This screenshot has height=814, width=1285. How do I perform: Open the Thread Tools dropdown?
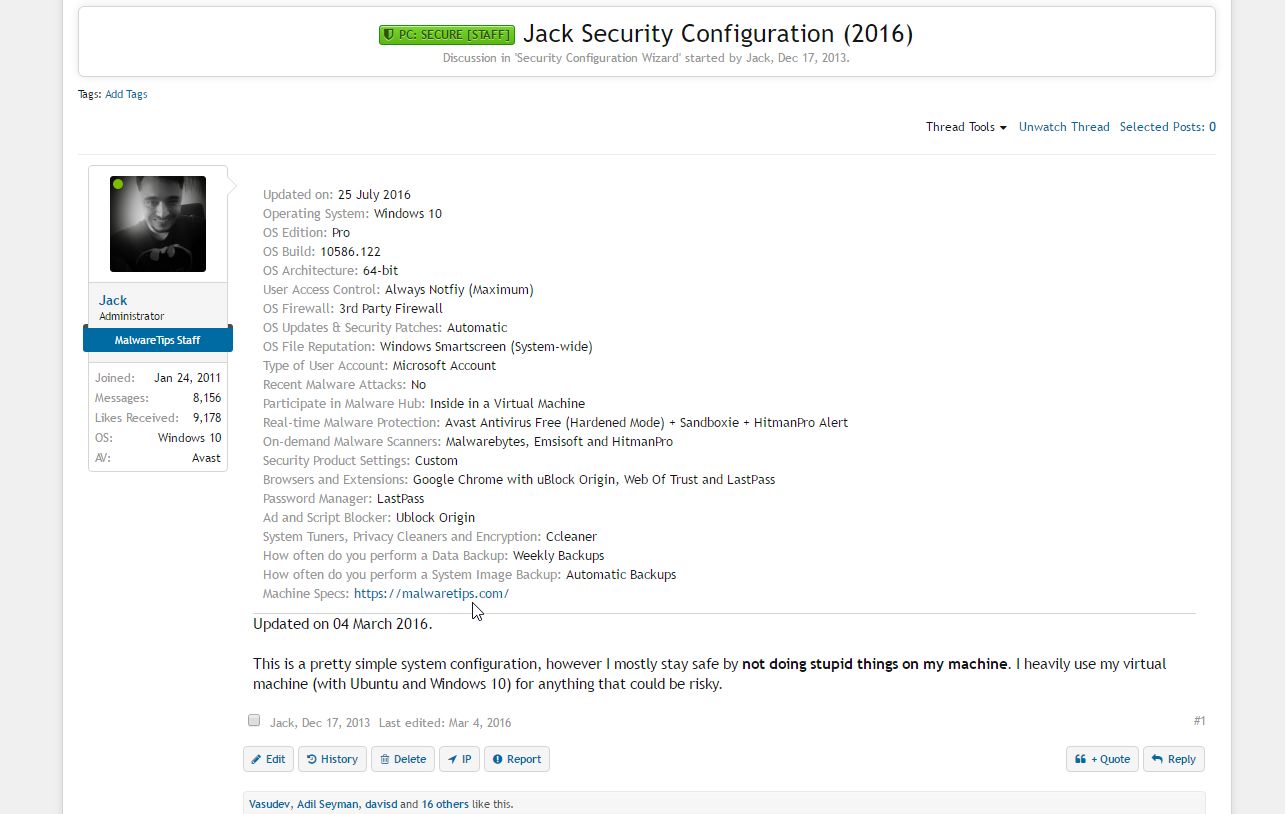click(x=965, y=127)
